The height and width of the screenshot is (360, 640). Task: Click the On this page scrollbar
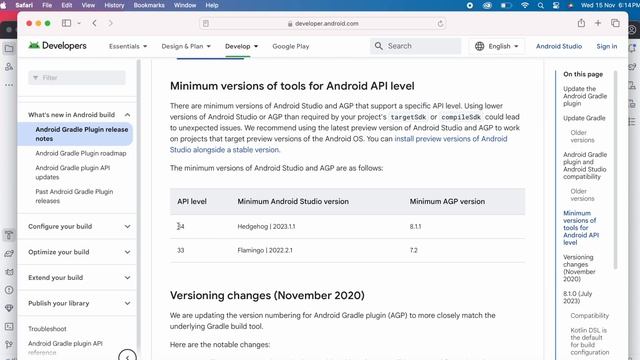click(x=616, y=169)
